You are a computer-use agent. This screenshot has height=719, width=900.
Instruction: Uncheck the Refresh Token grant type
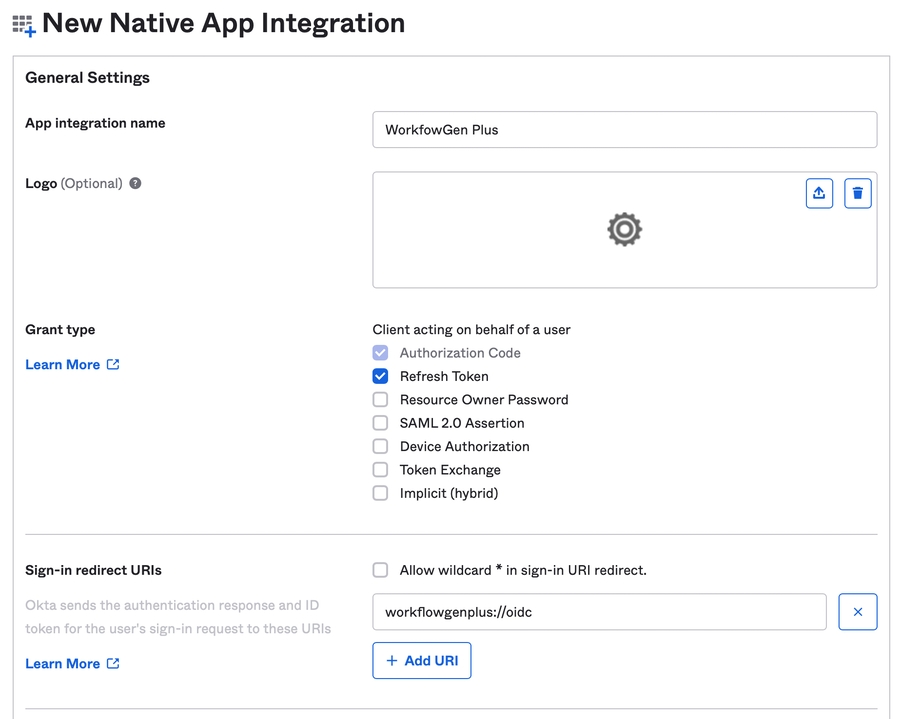pos(380,376)
